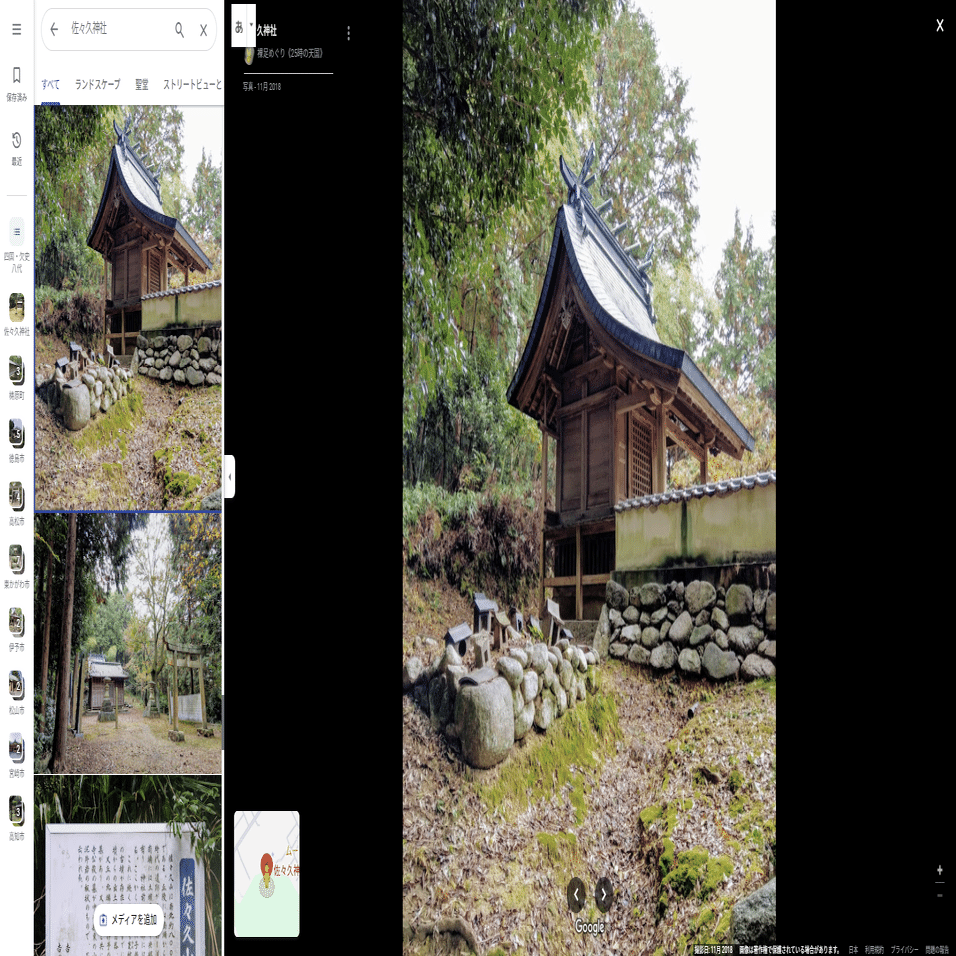The width and height of the screenshot is (956, 956).
Task: Select the すべて photo tab
Action: click(x=51, y=84)
